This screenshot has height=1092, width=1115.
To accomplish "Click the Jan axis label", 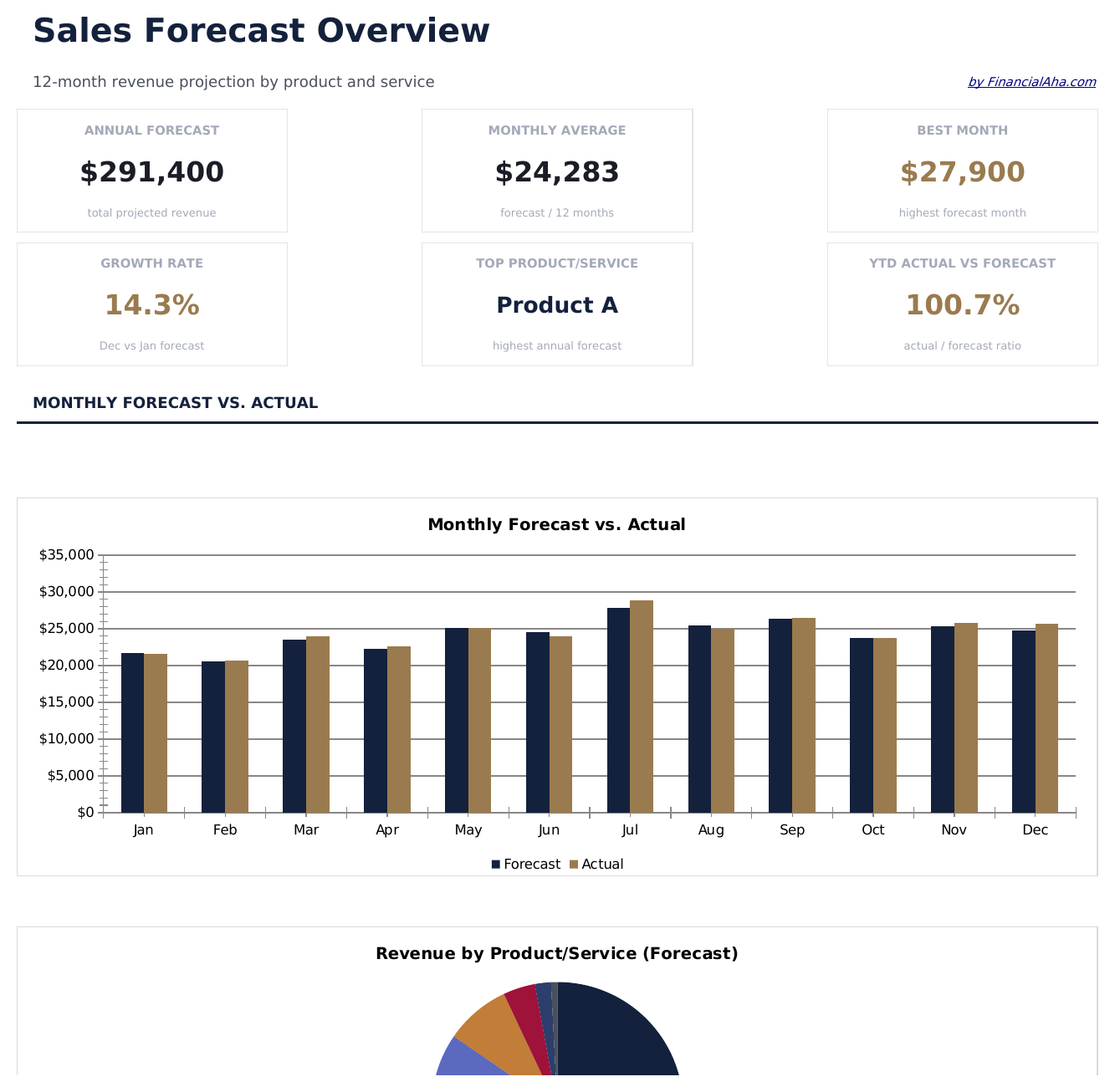I will point(144,829).
